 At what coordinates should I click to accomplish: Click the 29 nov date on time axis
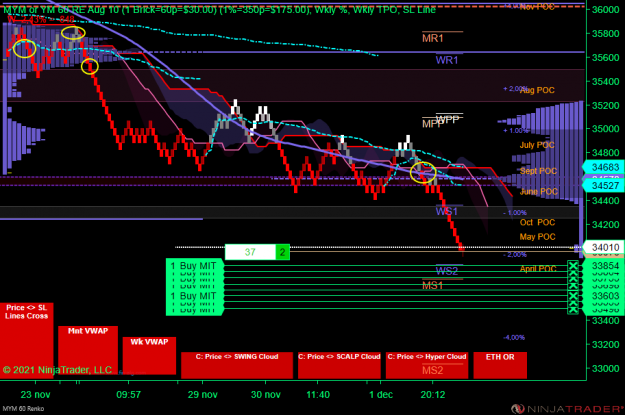(202, 395)
